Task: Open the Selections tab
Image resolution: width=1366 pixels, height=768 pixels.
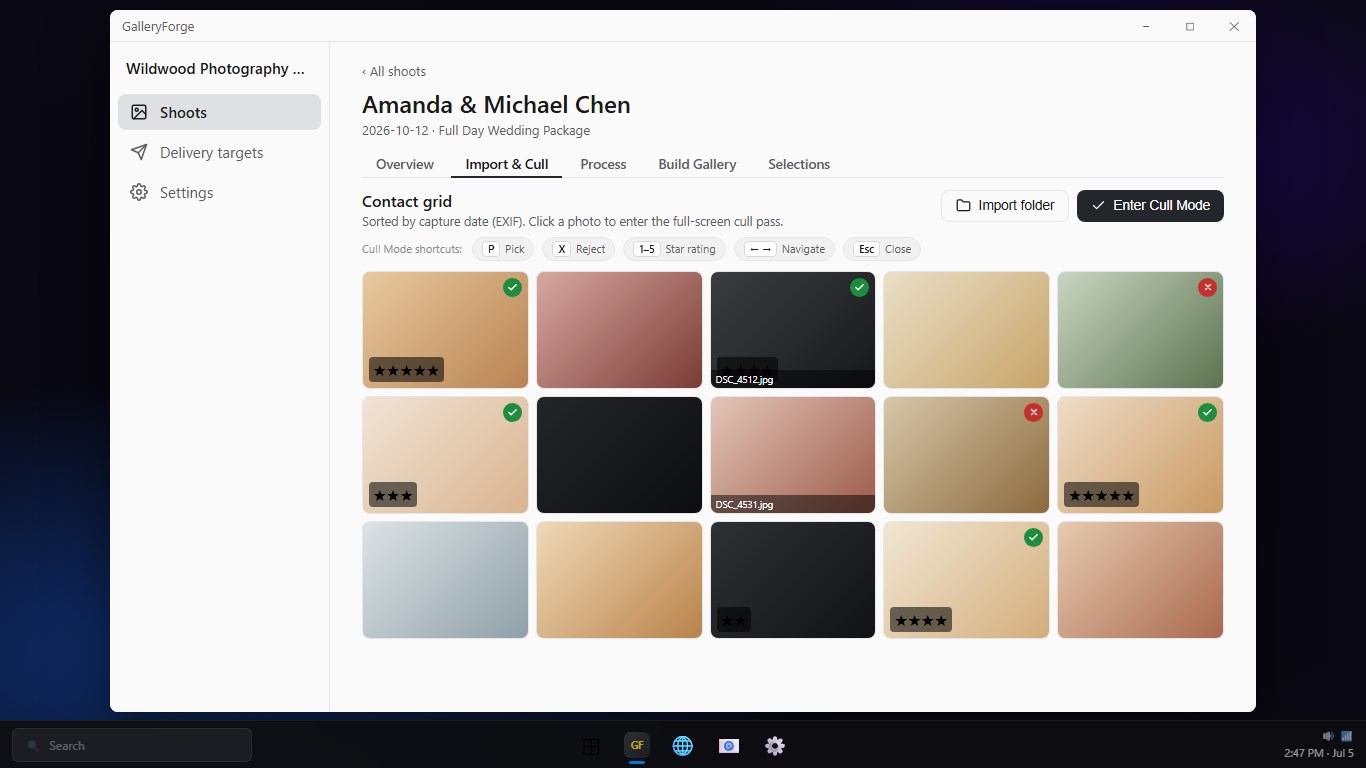Action: [x=799, y=164]
